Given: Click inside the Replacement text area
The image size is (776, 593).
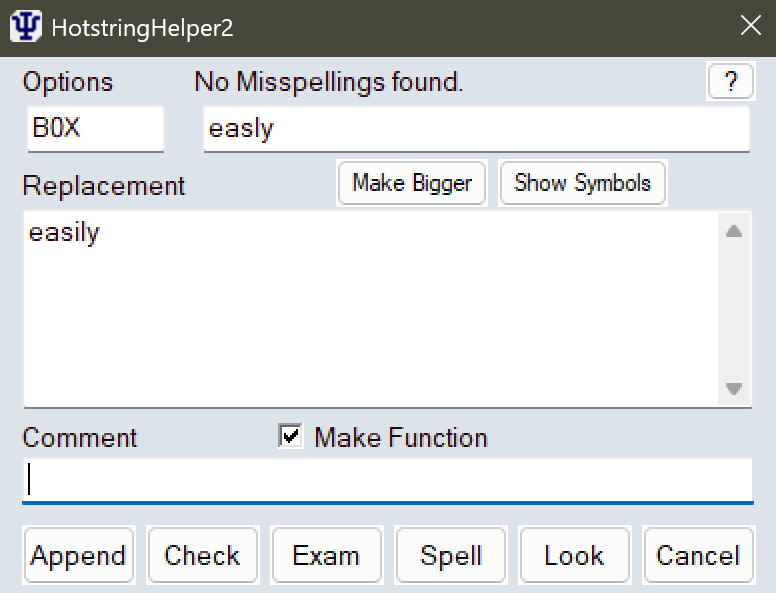Looking at the screenshot, I should click(x=371, y=309).
